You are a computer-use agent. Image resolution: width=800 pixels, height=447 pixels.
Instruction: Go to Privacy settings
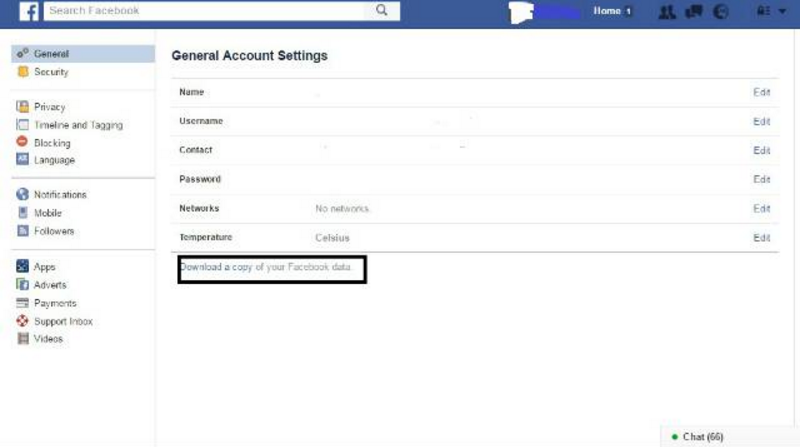click(x=49, y=107)
